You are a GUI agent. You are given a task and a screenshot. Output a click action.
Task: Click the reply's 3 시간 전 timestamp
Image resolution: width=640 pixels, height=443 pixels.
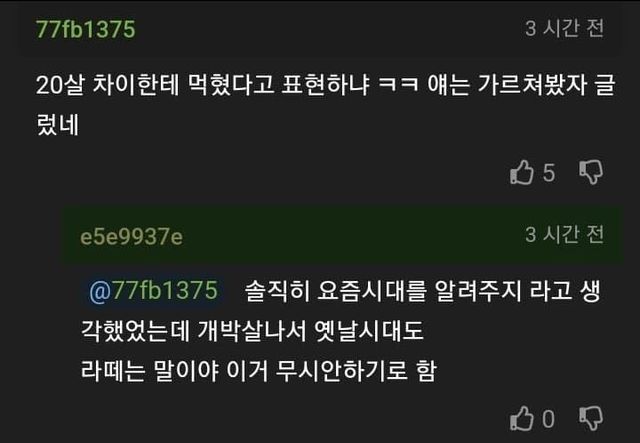pos(565,236)
